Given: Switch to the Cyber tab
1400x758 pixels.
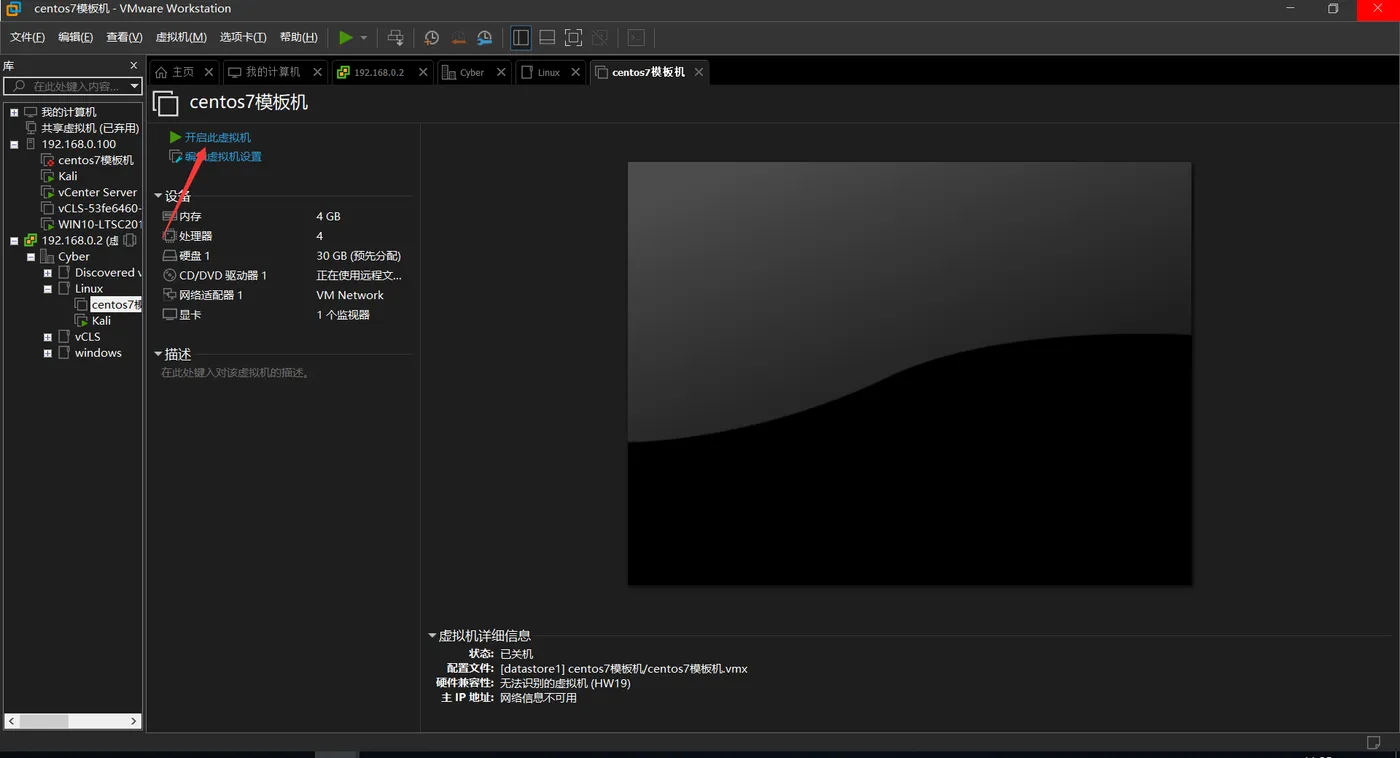Looking at the screenshot, I should 464,72.
